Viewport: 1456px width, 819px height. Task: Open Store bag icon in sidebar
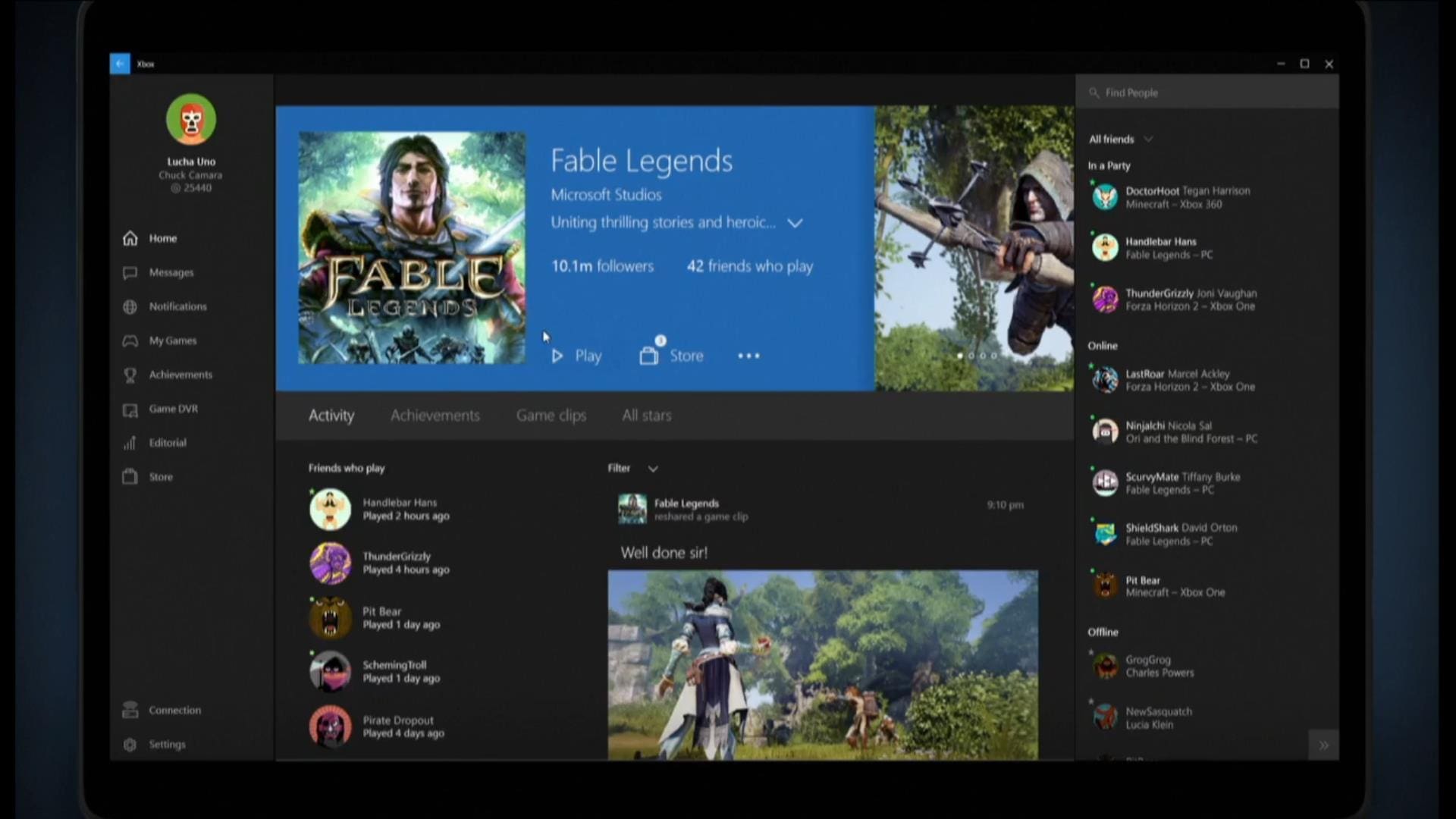tap(130, 476)
